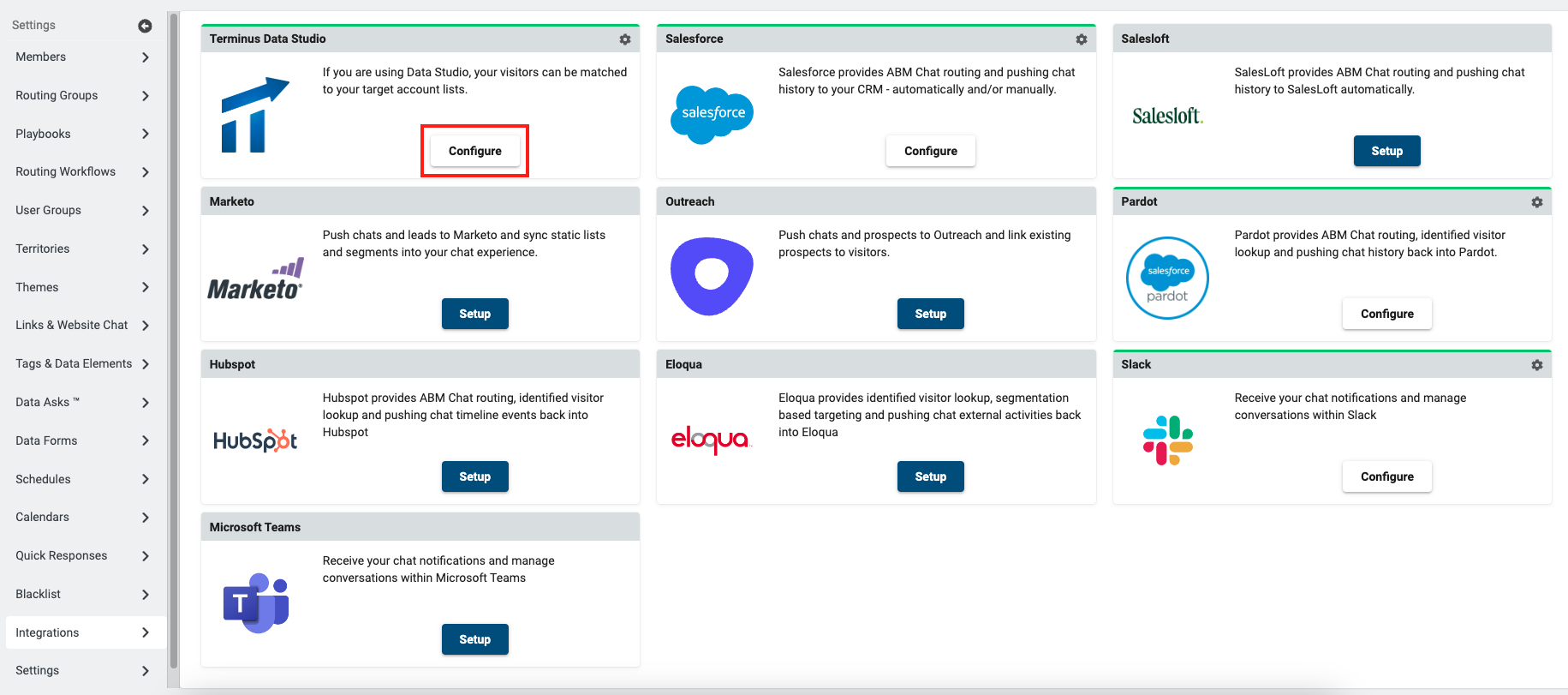Click the Pardot card gear icon

[1537, 202]
